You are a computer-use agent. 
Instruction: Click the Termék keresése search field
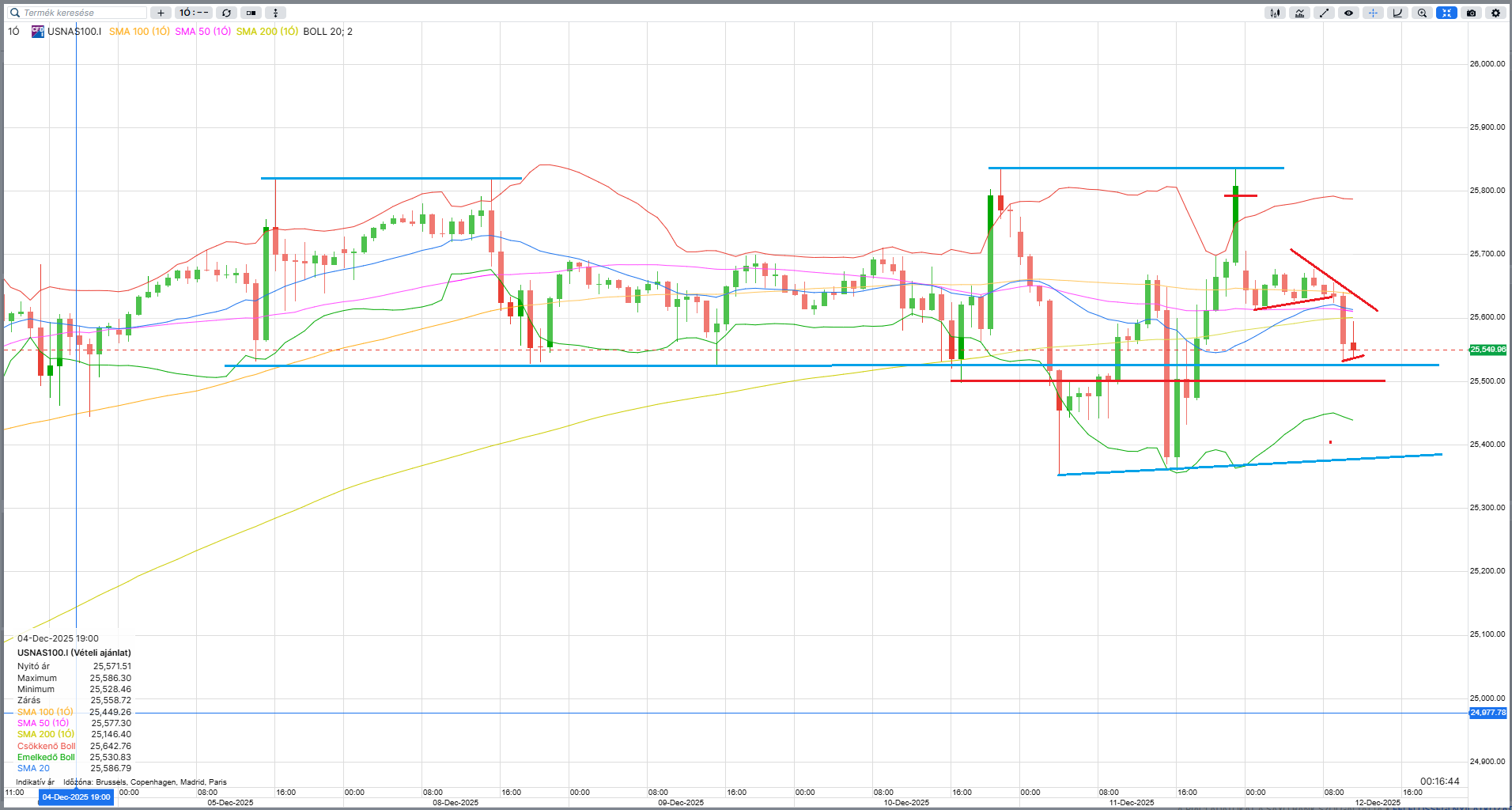[x=79, y=13]
